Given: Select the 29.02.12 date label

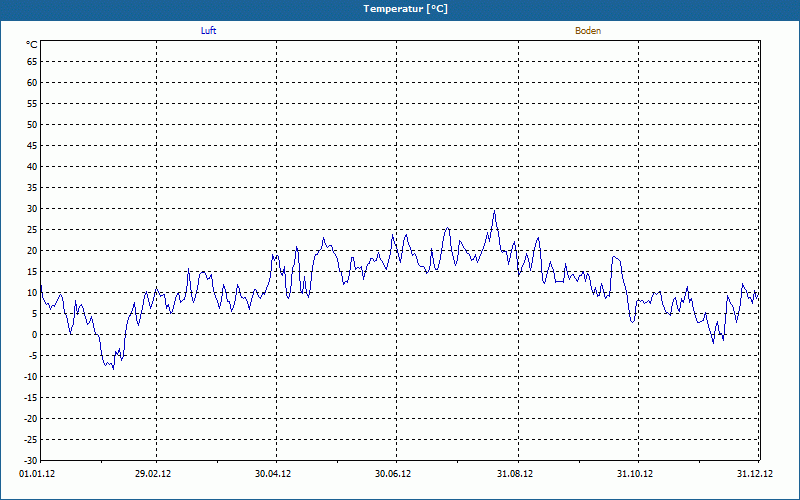Looking at the screenshot, I should (153, 474).
